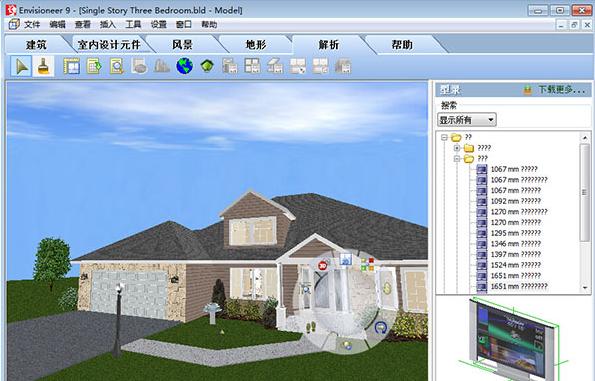Open the 工具 menu

point(133,25)
